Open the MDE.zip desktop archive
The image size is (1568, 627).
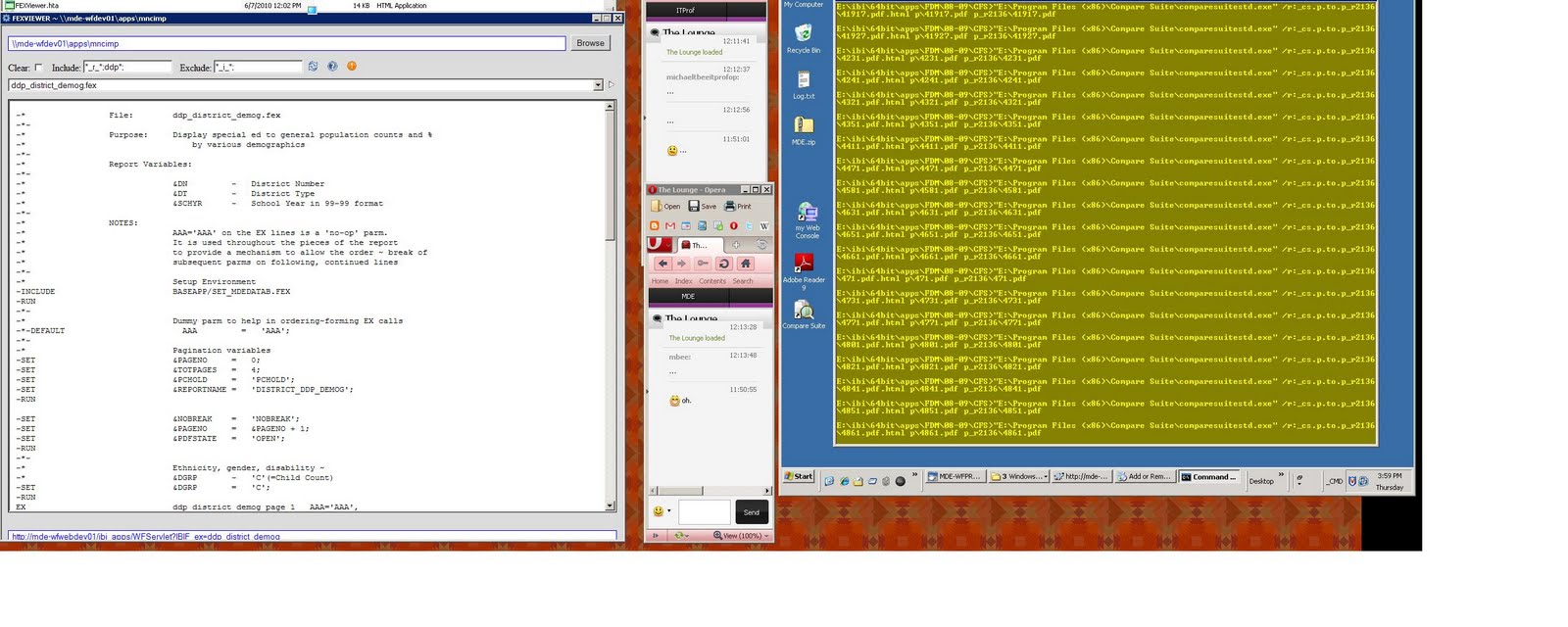click(x=804, y=129)
